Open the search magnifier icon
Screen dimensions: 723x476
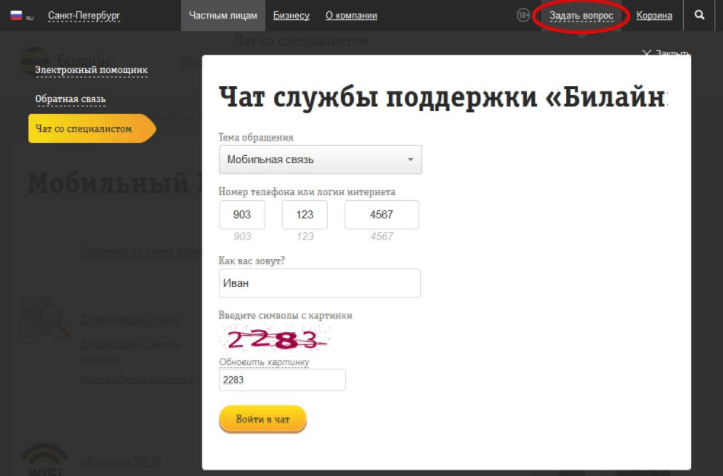[x=699, y=15]
